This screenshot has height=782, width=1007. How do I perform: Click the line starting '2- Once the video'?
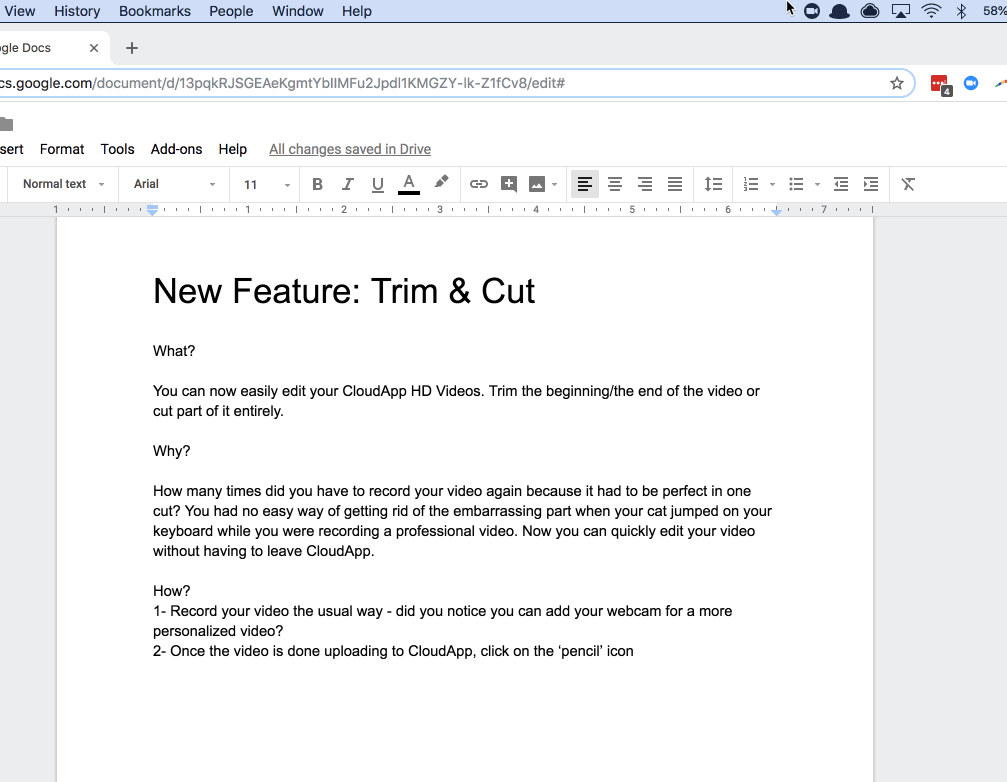393,651
